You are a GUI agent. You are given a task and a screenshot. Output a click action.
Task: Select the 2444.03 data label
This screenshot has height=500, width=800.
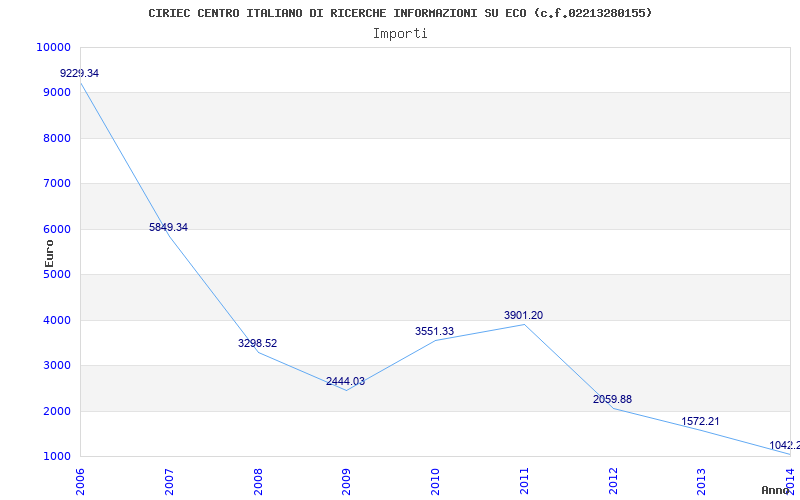point(345,381)
